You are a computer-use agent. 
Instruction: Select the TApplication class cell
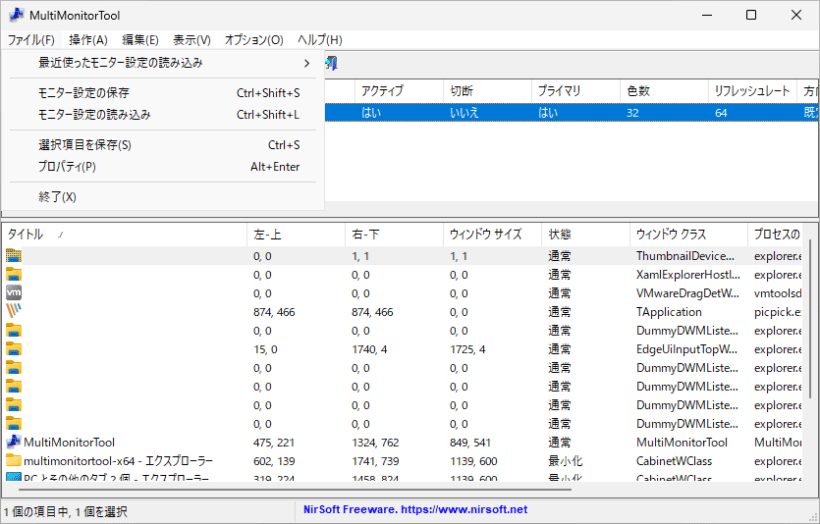[669, 312]
